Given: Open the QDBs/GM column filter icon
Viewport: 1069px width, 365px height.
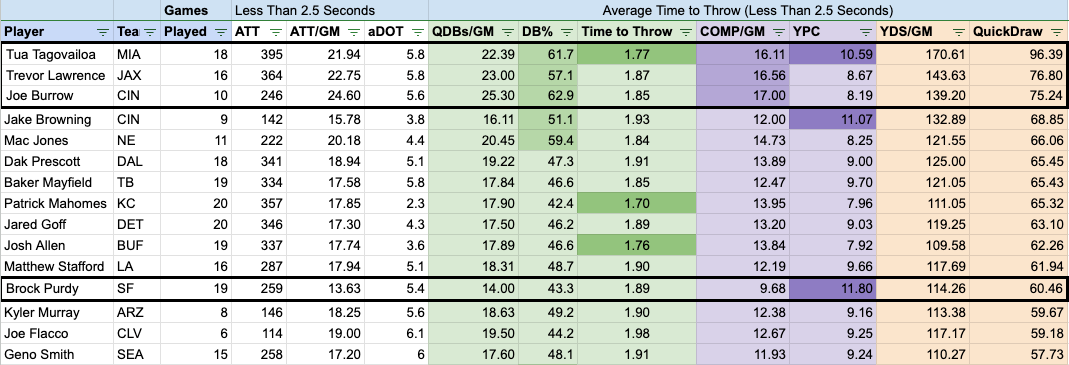Looking at the screenshot, I should [507, 31].
